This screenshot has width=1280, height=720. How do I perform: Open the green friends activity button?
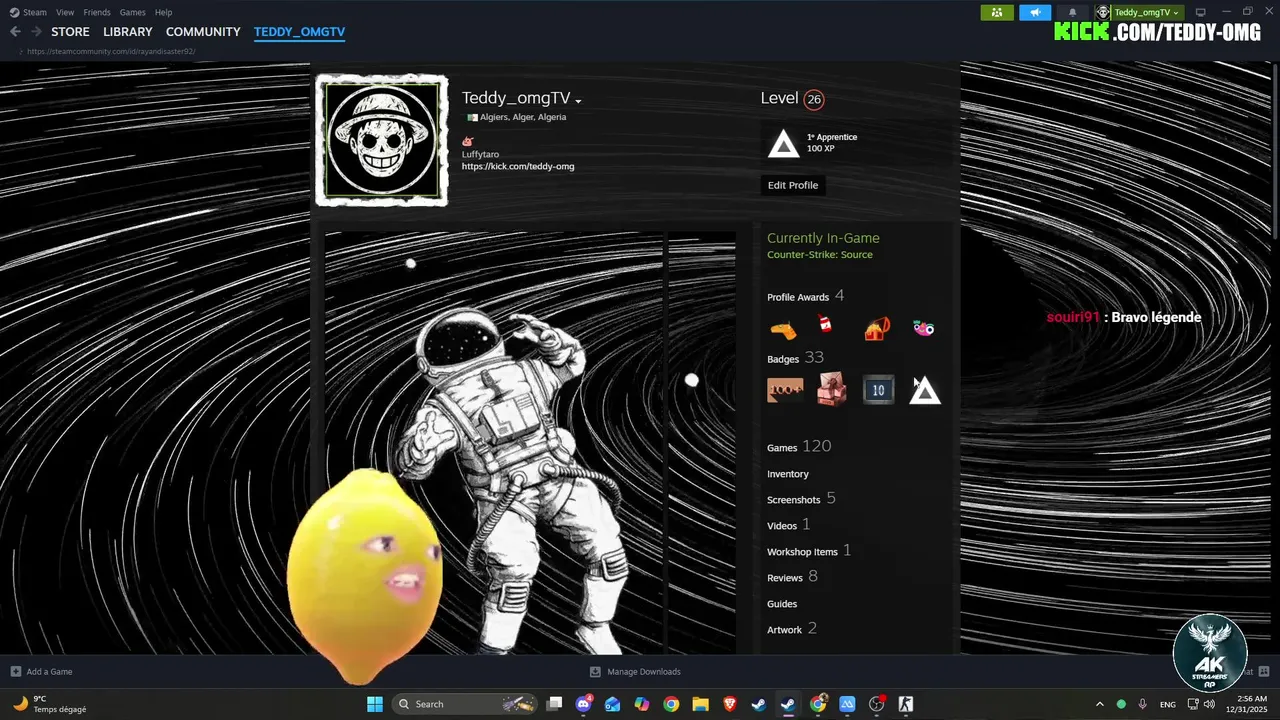997,12
